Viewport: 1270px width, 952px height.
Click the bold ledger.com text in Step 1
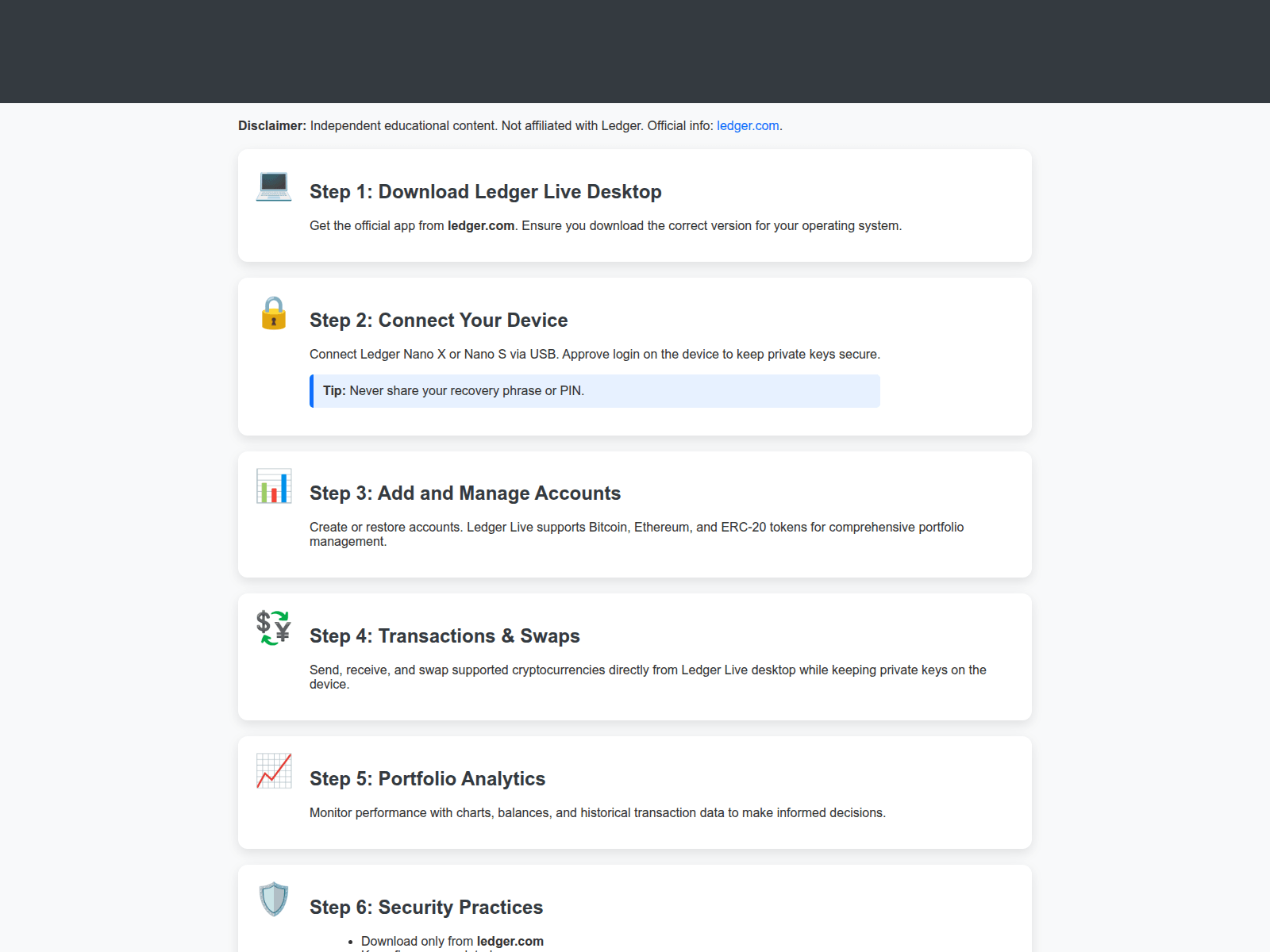tap(480, 225)
